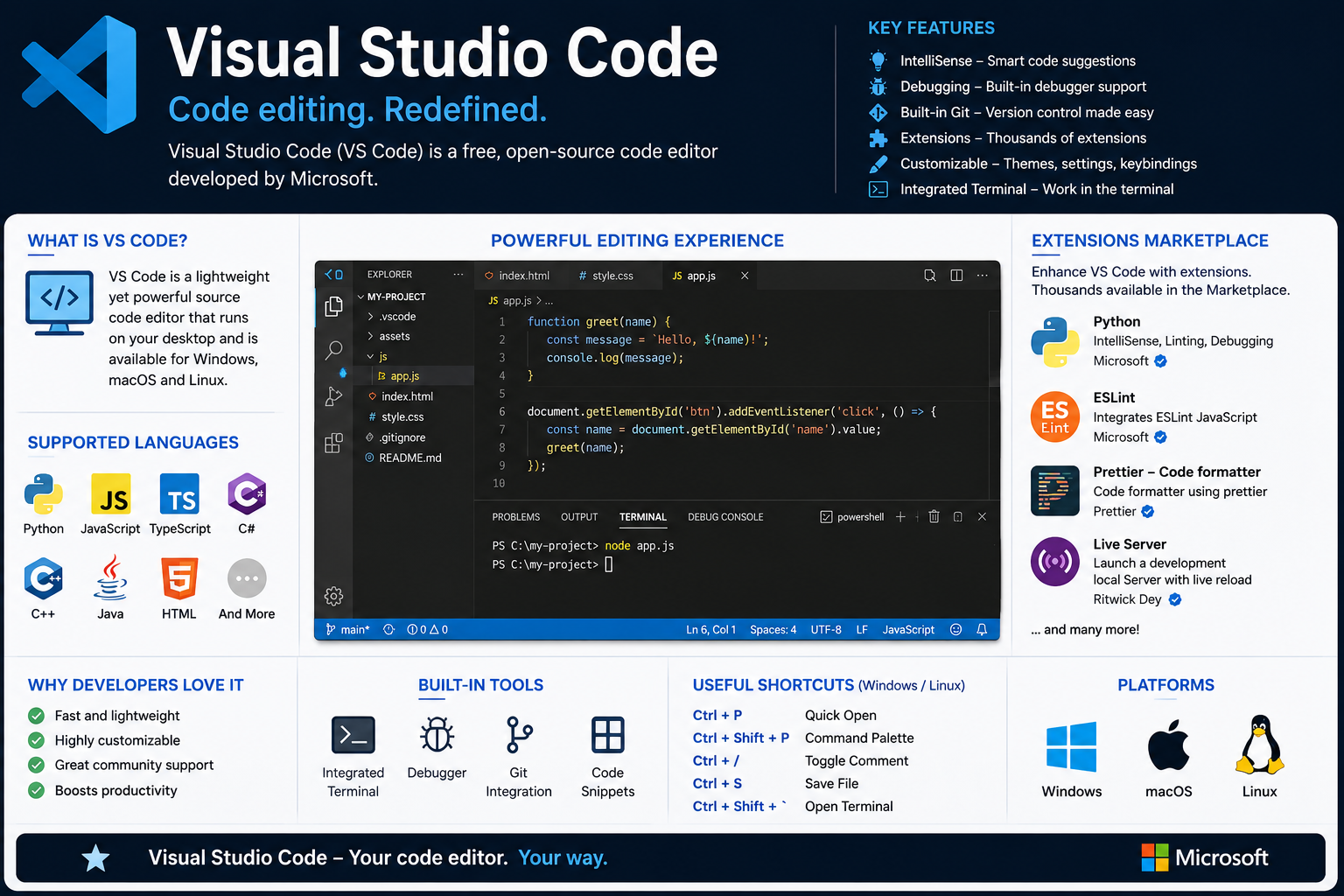Click the editor search icon near split
Viewport: 1344px width, 896px height.
pos(930,276)
